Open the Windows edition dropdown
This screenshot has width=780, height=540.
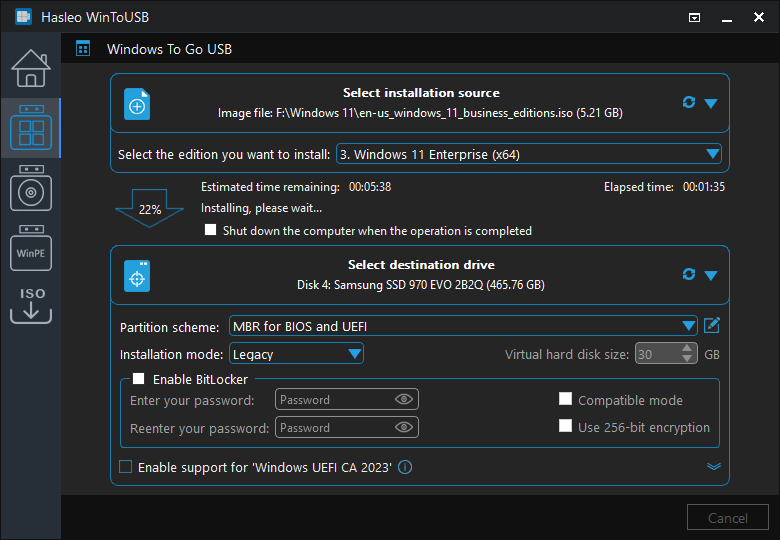[529, 154]
